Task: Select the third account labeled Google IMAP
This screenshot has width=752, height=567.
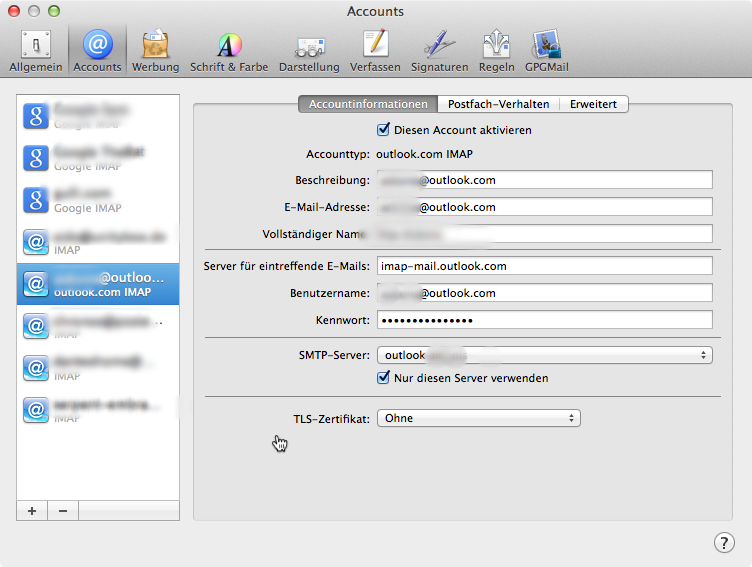Action: point(98,200)
